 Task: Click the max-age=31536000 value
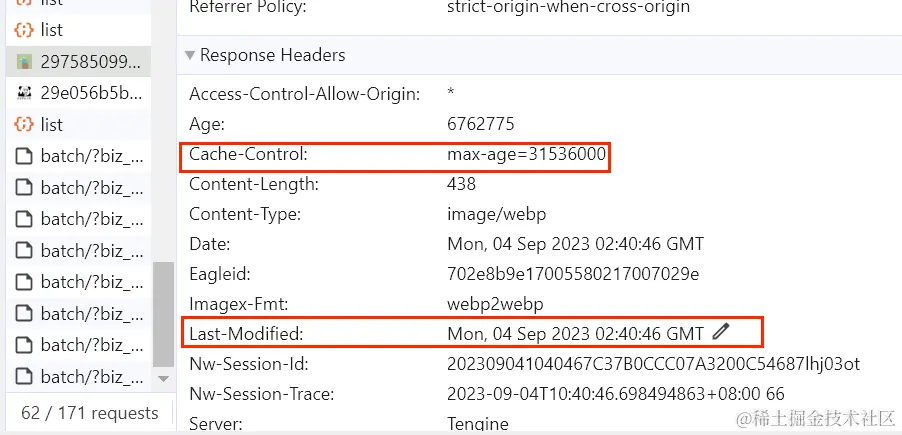pos(526,154)
